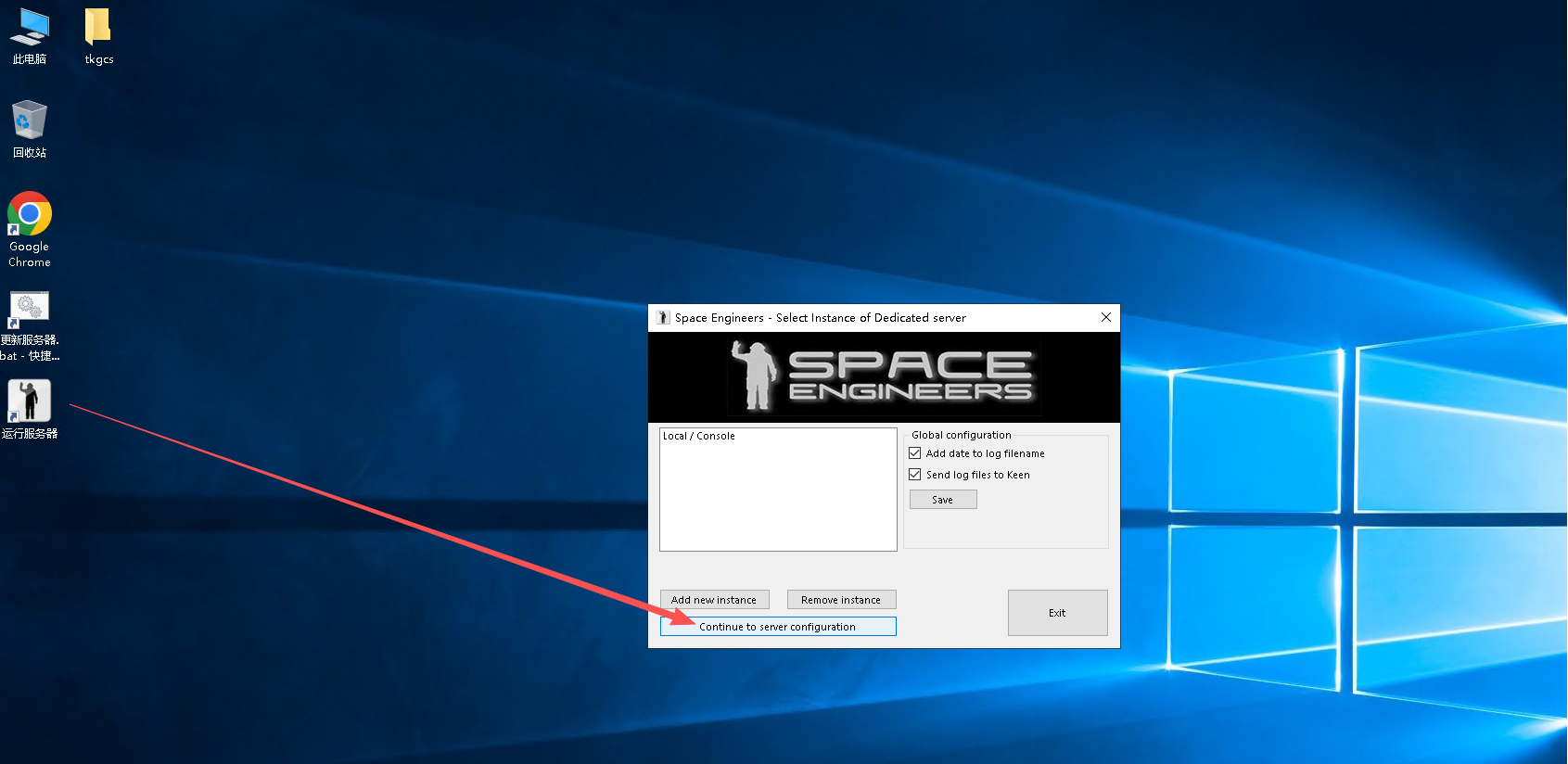Click the Global configuration group label

coord(961,435)
